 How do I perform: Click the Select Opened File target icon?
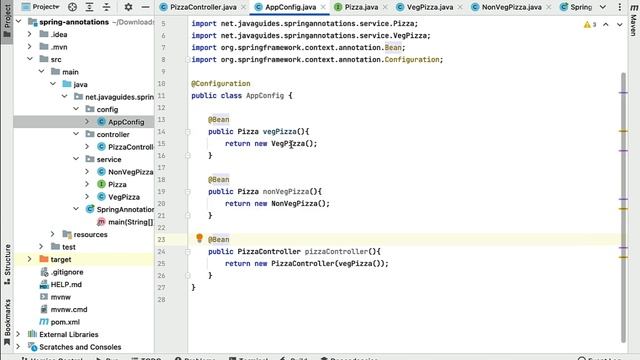coord(72,7)
